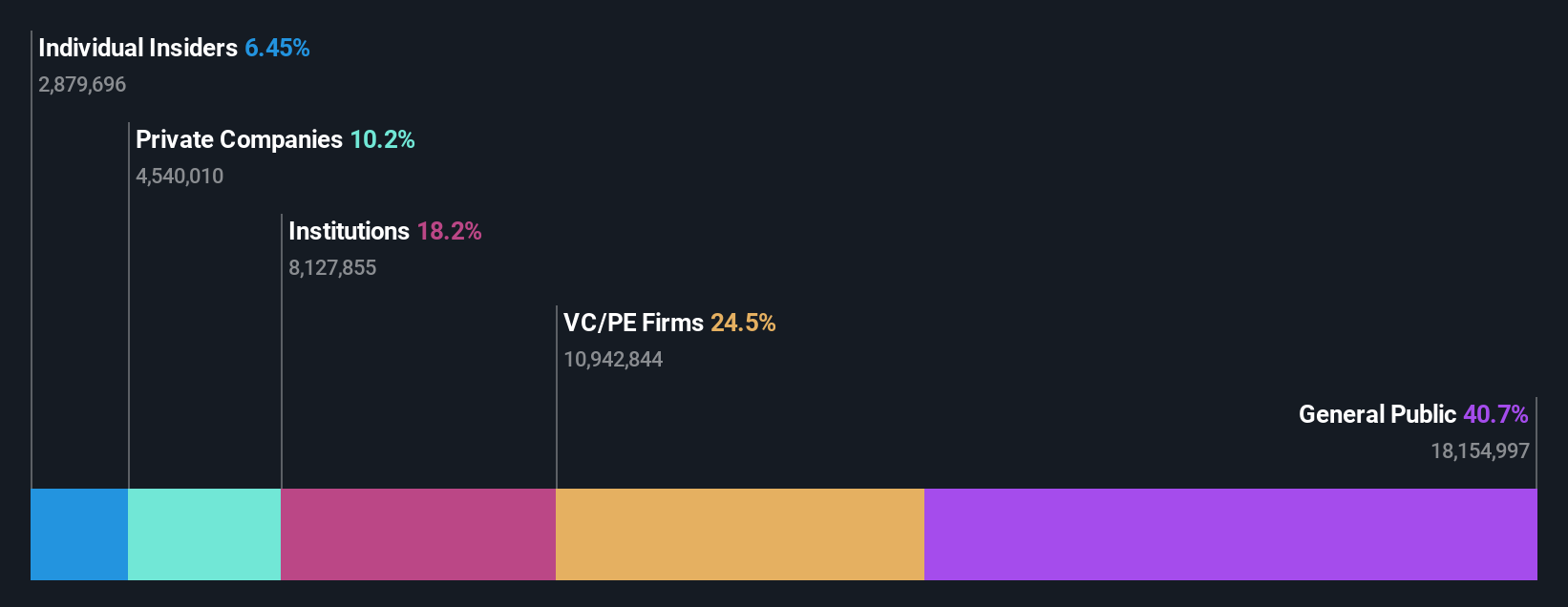Click the 6.45% percentage value
The height and width of the screenshot is (607, 1568).
pos(277,48)
